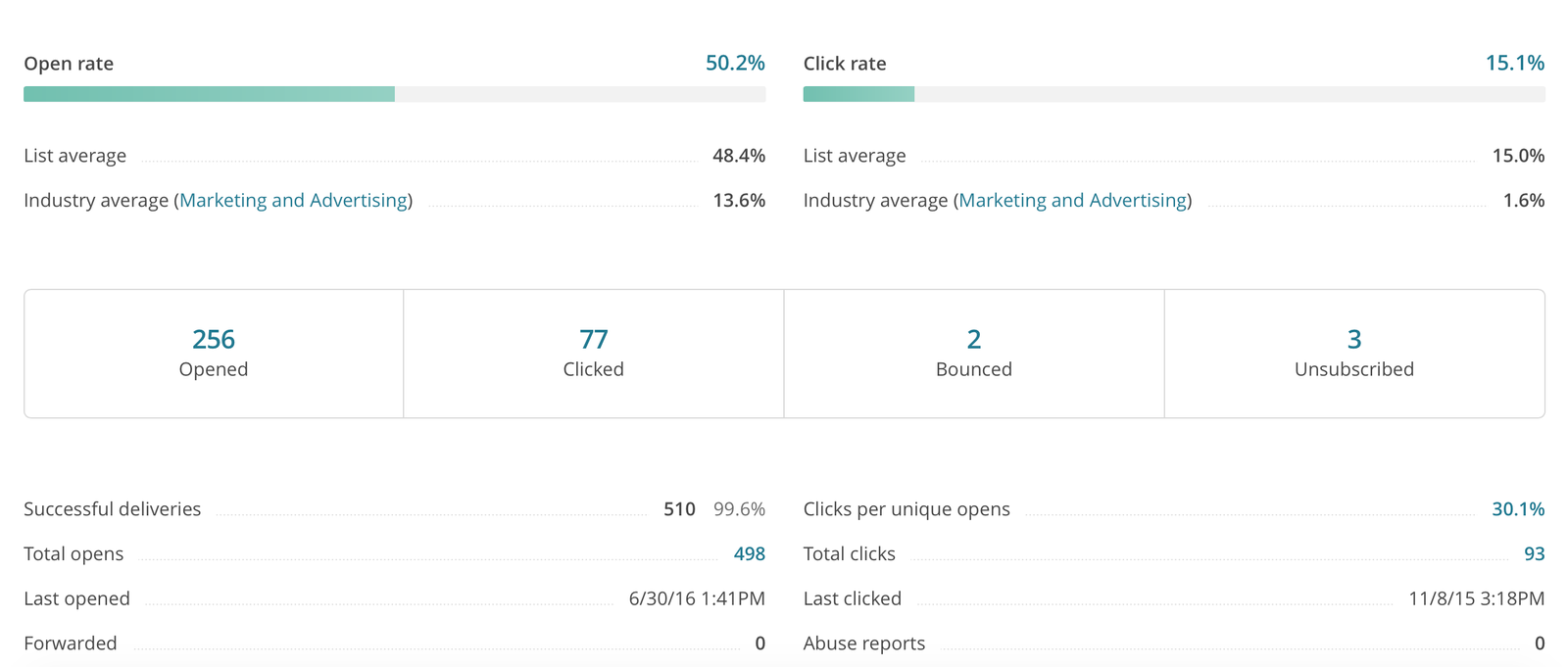This screenshot has width=1568, height=667.
Task: Open Marketing and Advertising link under Click rate
Action: [x=1072, y=201]
